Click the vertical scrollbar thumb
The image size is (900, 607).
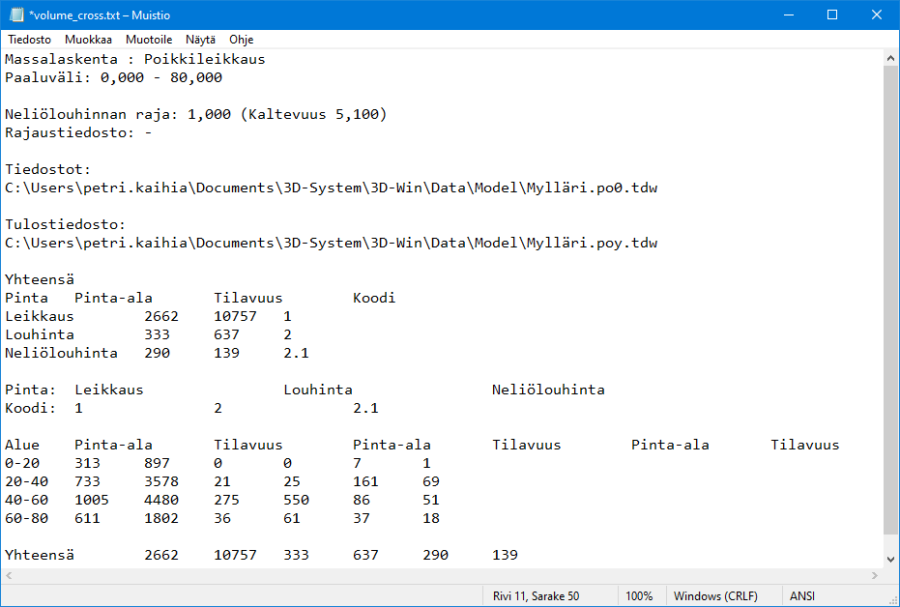(891, 300)
